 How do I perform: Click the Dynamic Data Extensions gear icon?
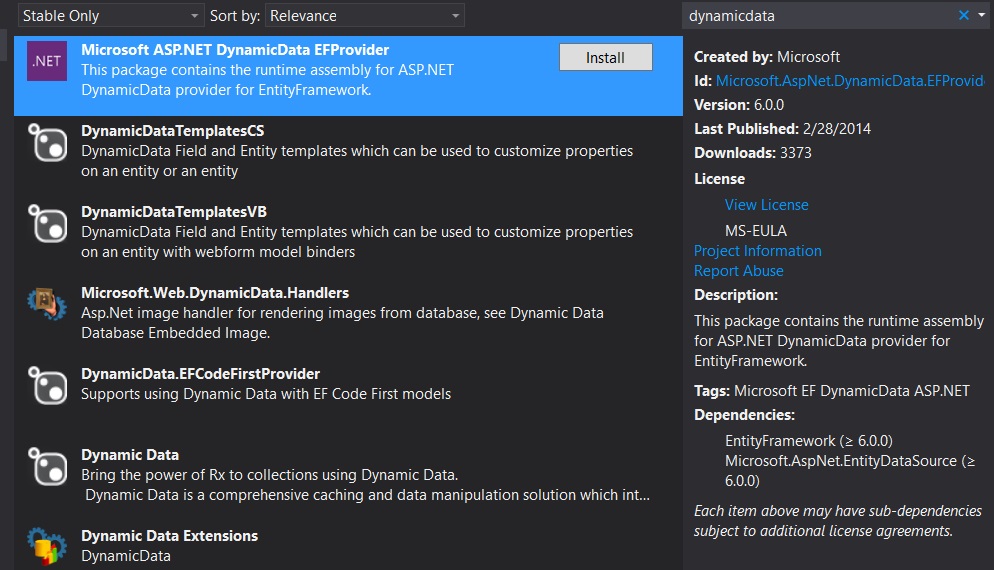[47, 546]
